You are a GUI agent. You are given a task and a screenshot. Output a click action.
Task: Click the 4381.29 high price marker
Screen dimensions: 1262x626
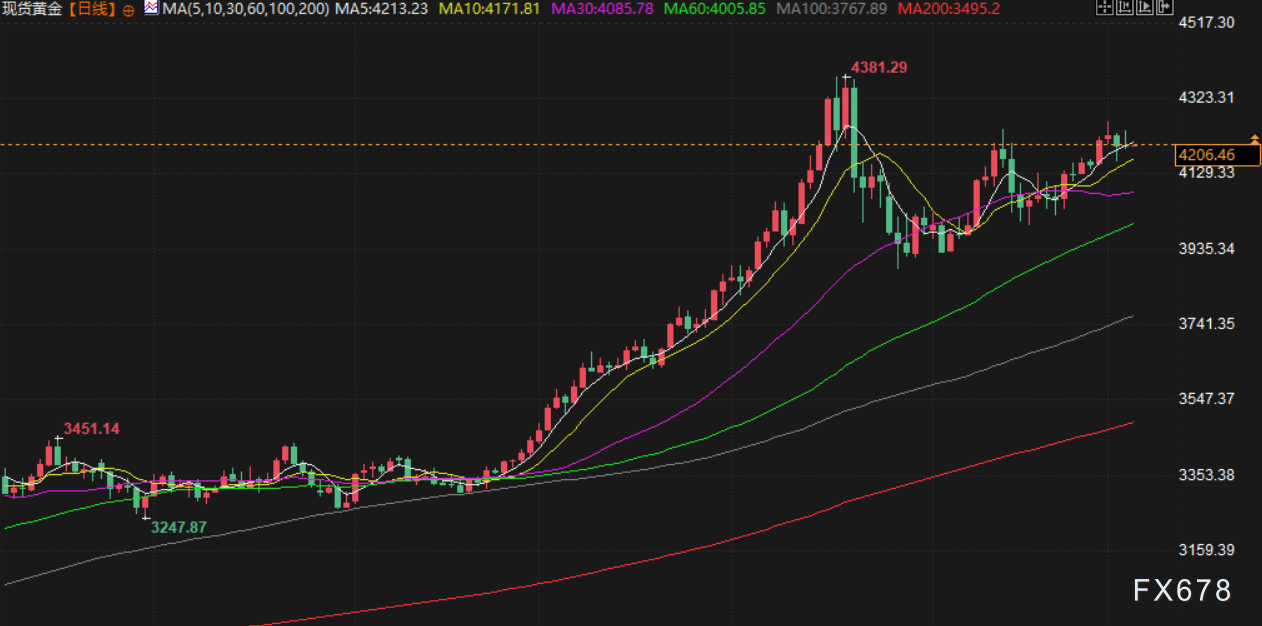pos(879,67)
